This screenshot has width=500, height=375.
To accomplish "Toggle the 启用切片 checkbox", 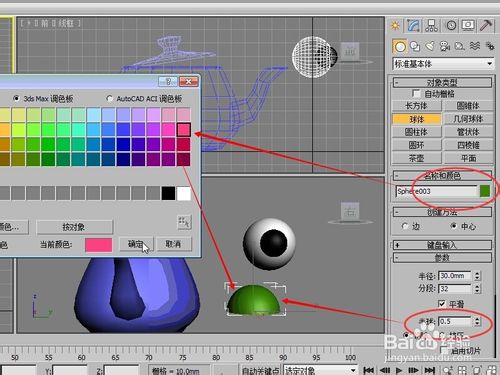I will pyautogui.click(x=444, y=350).
